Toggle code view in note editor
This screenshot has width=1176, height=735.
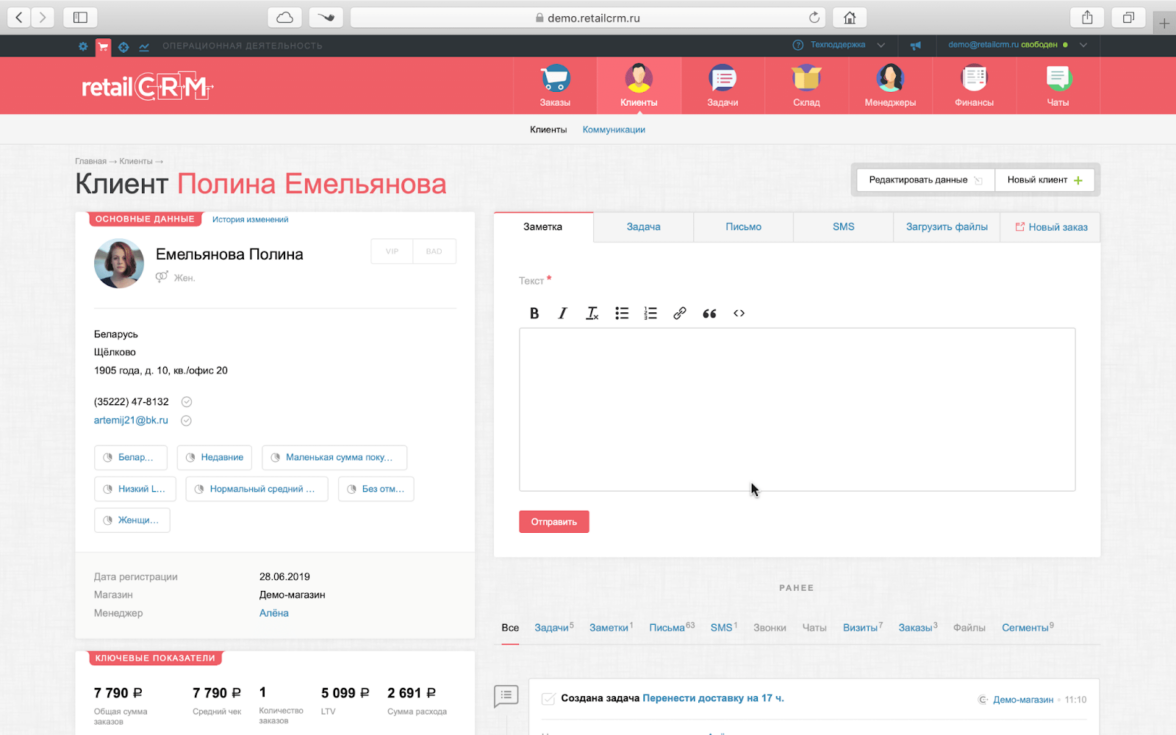pyautogui.click(x=739, y=314)
